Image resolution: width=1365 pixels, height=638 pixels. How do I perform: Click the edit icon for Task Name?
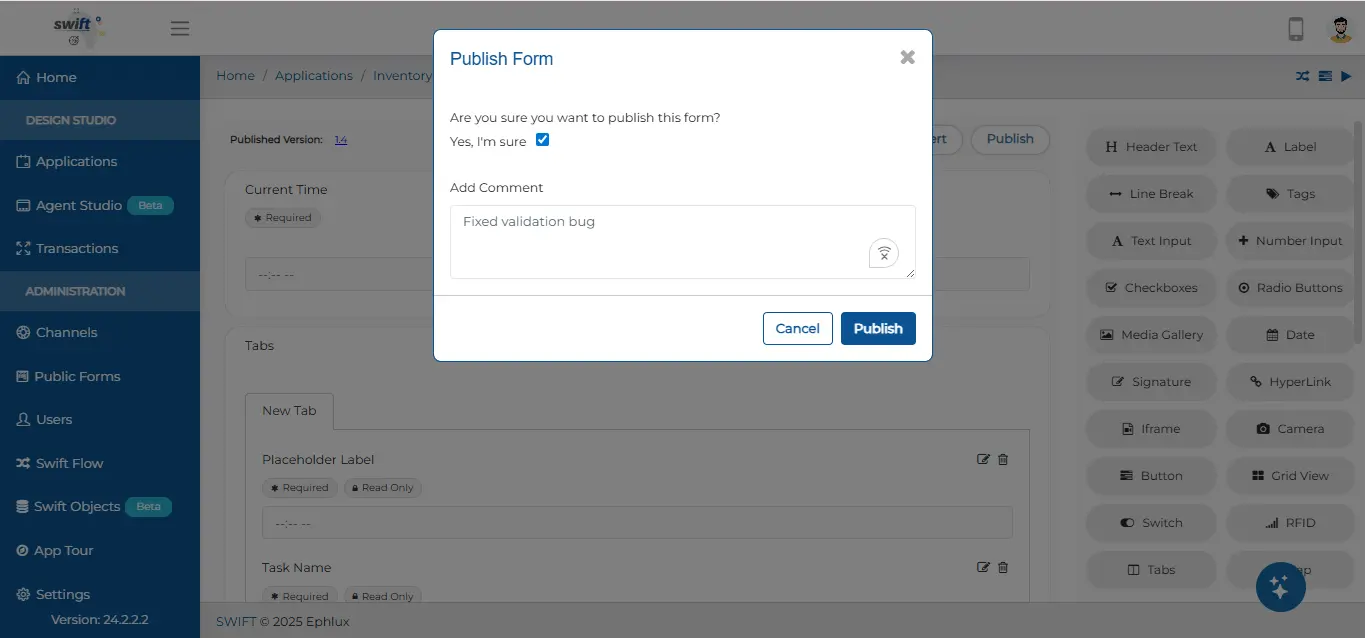pyautogui.click(x=983, y=567)
